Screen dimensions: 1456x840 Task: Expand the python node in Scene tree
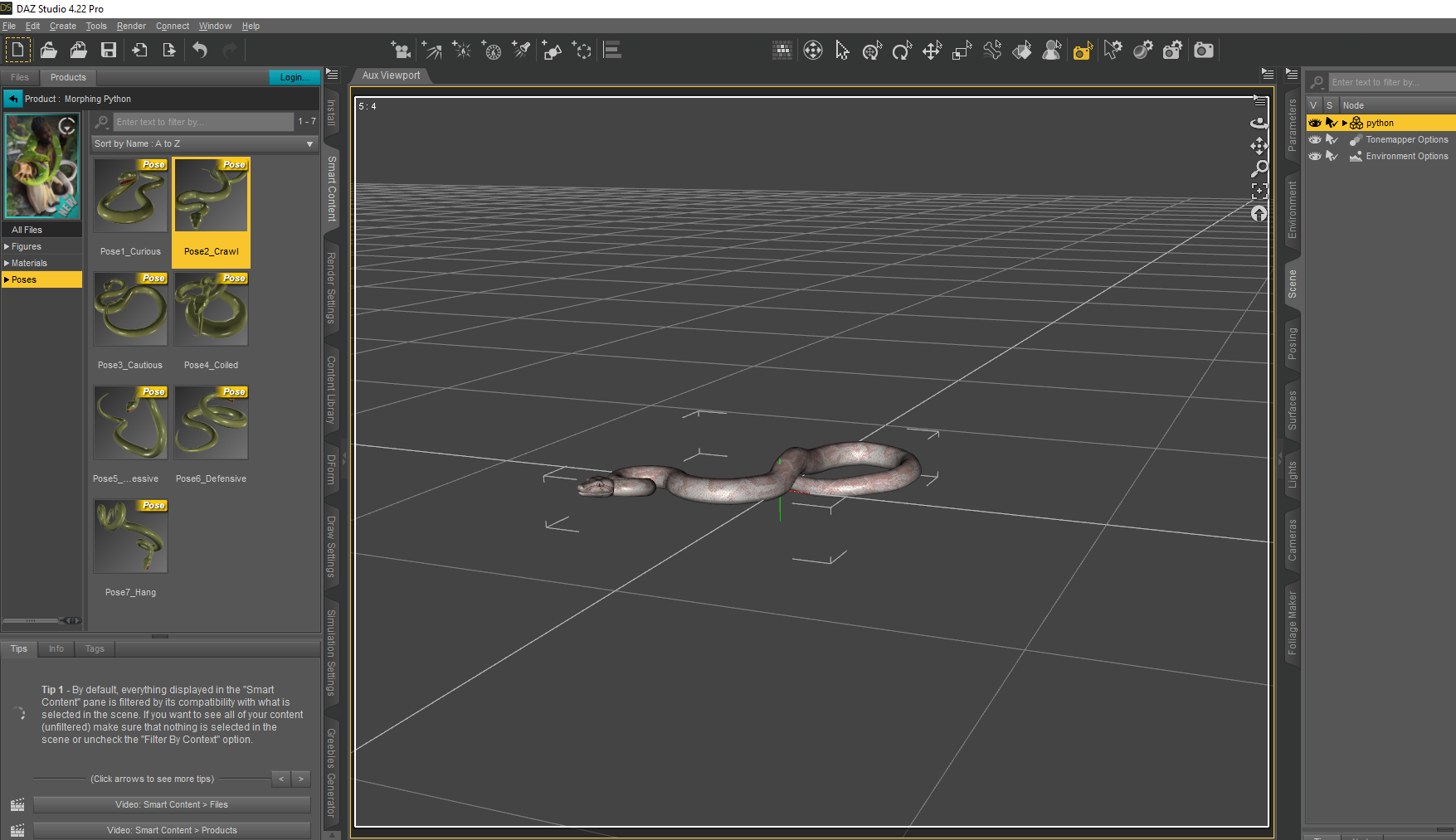pyautogui.click(x=1345, y=123)
